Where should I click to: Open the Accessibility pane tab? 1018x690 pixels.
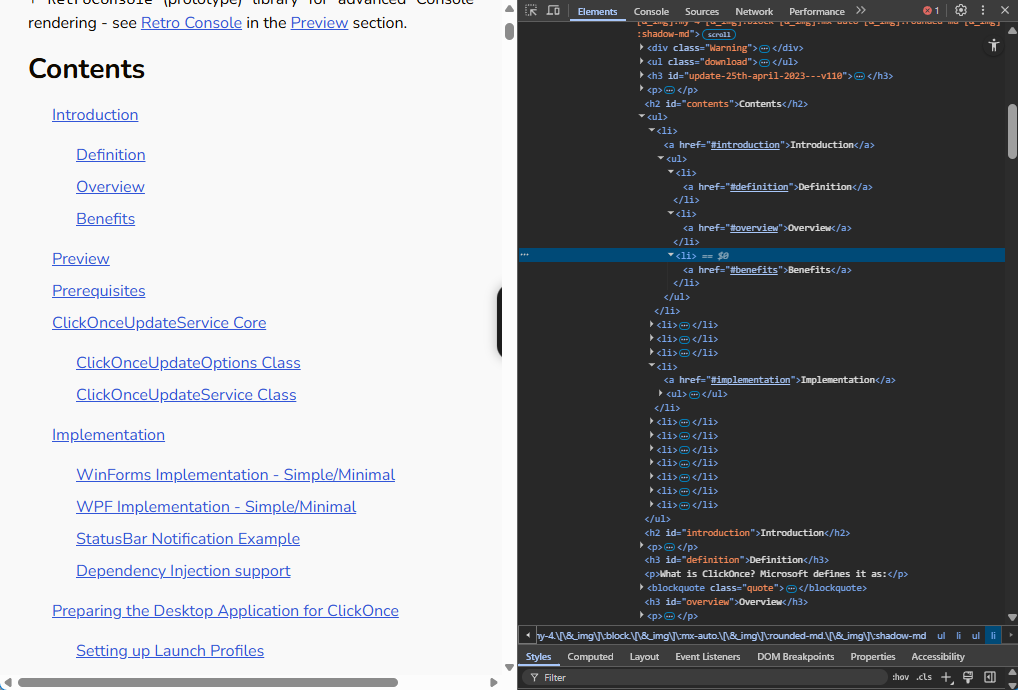pyautogui.click(x=937, y=657)
